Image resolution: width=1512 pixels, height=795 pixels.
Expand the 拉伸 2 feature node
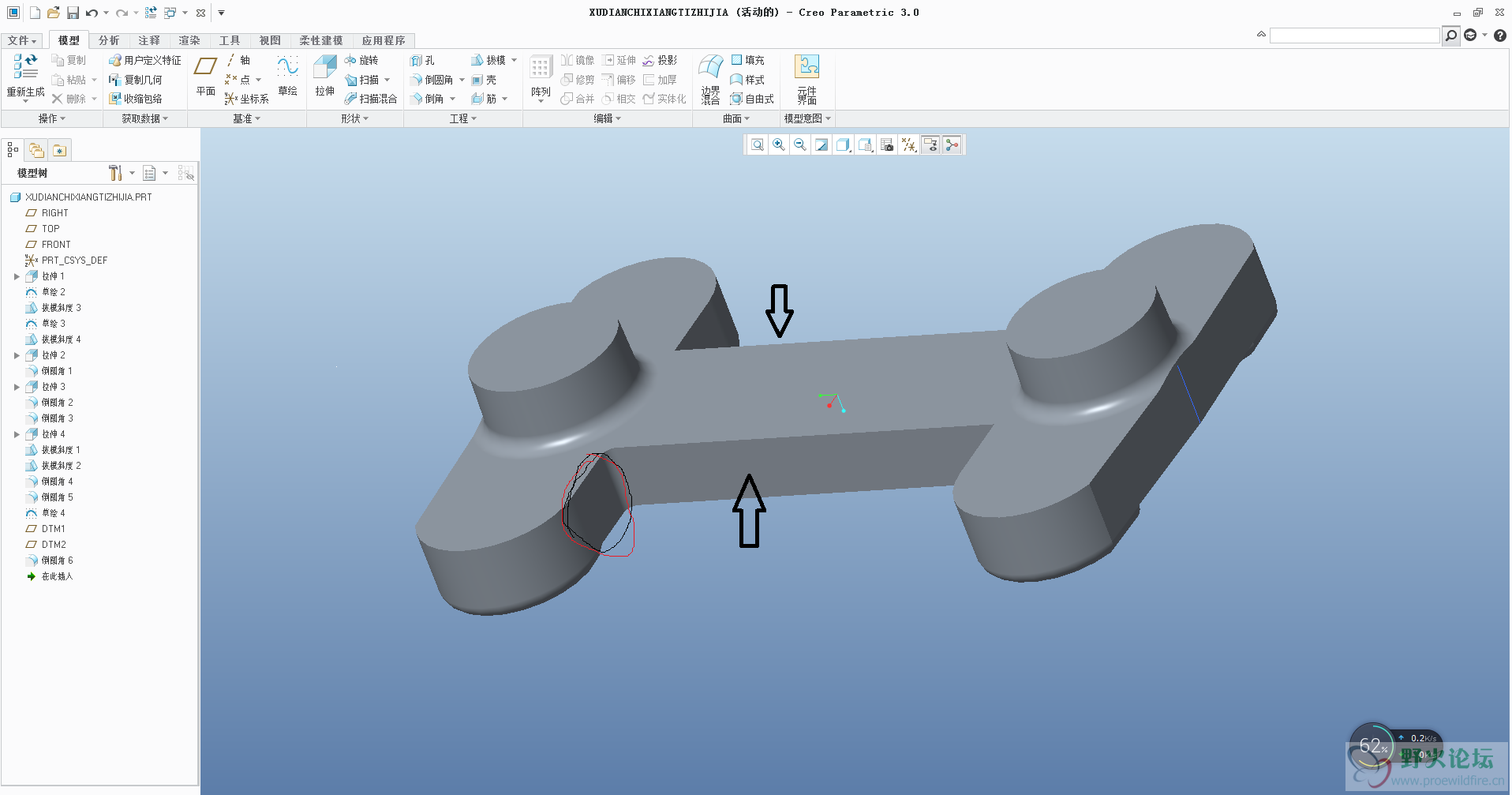tap(17, 355)
